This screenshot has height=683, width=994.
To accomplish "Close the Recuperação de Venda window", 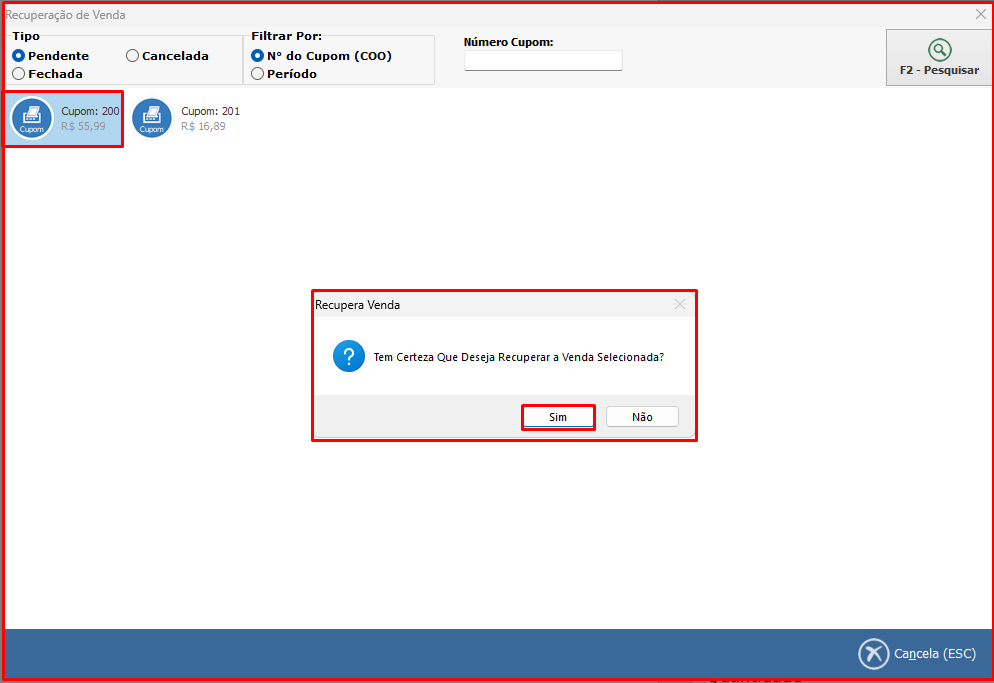I will tap(980, 15).
